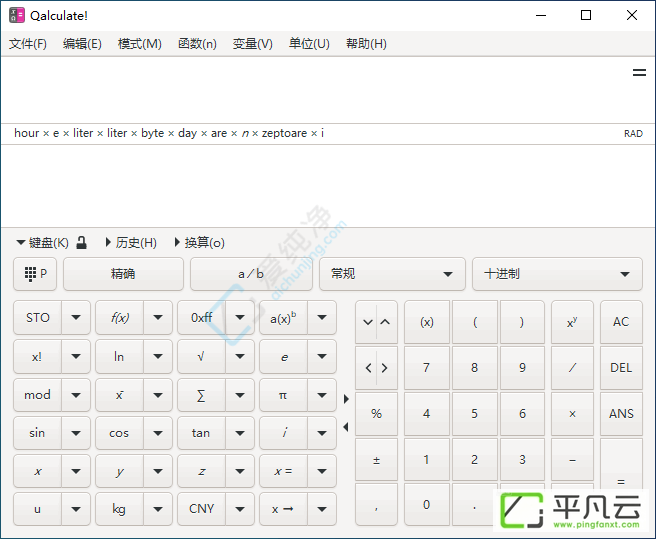
Task: Click the STO store button
Action: pyautogui.click(x=38, y=318)
